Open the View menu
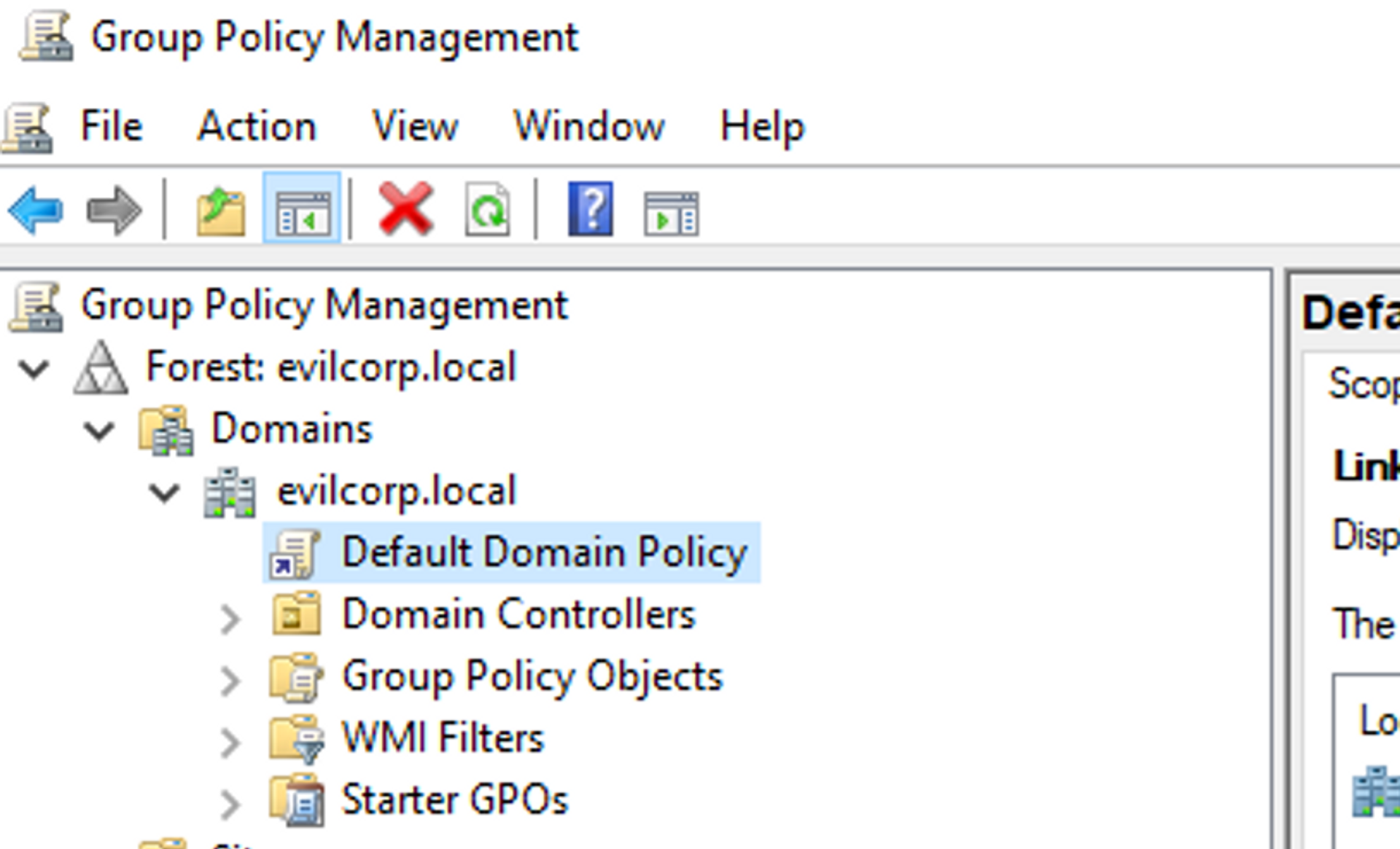This screenshot has height=849, width=1400. coord(415,126)
